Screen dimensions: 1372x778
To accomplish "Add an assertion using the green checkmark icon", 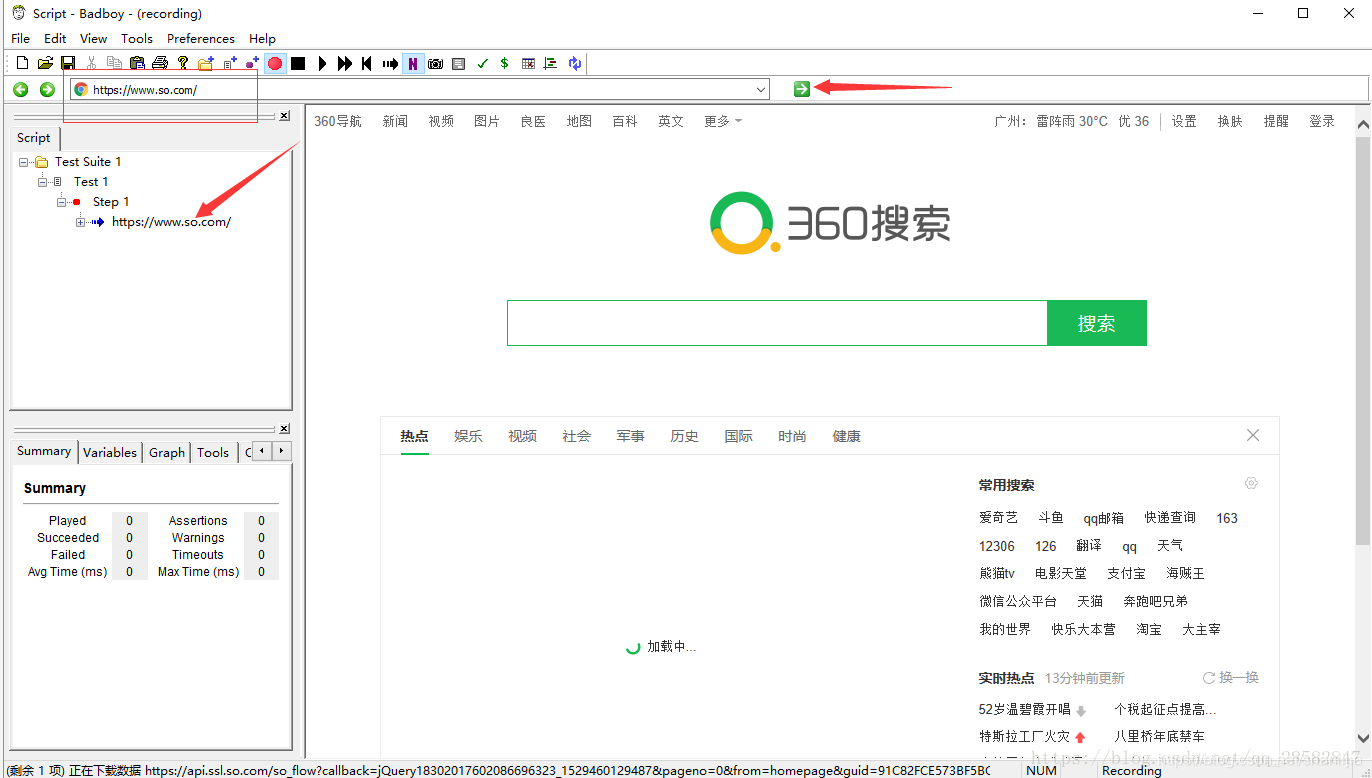I will [482, 63].
